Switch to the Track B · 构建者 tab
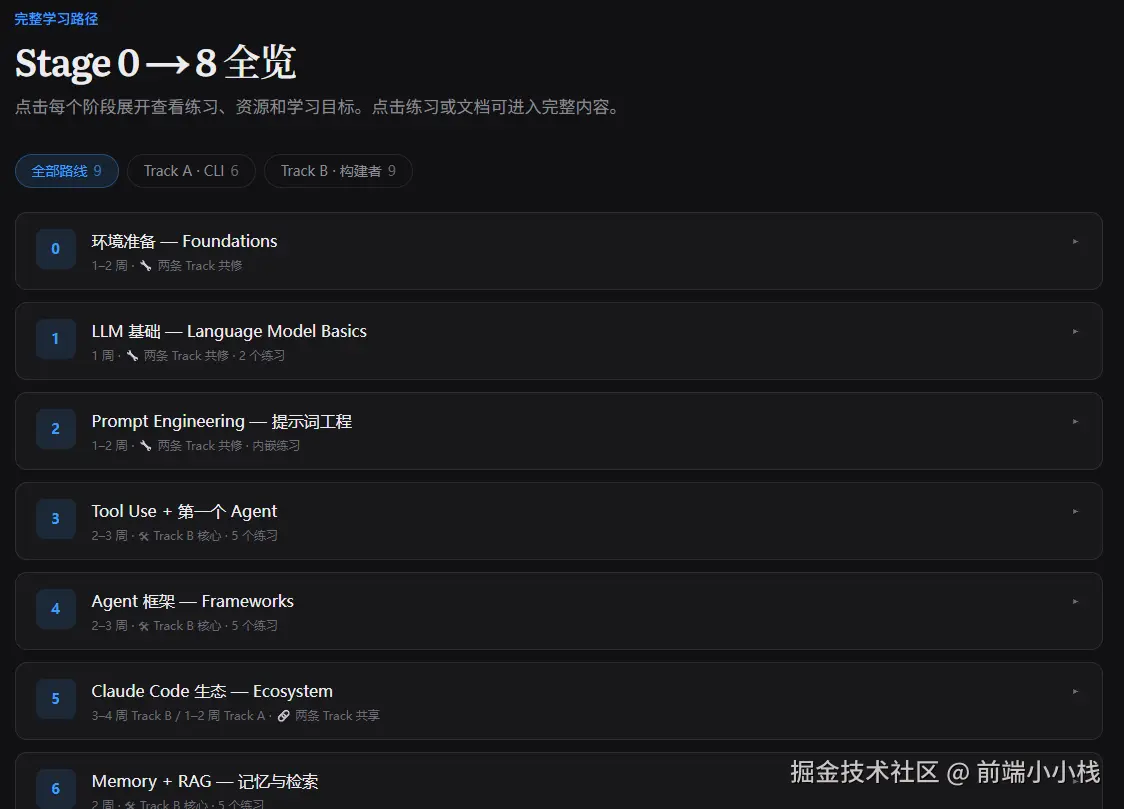Viewport: 1124px width, 809px height. (x=338, y=171)
